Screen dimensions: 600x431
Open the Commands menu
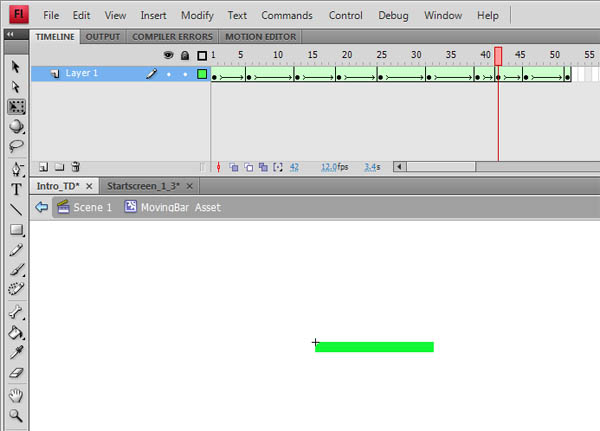click(x=287, y=15)
